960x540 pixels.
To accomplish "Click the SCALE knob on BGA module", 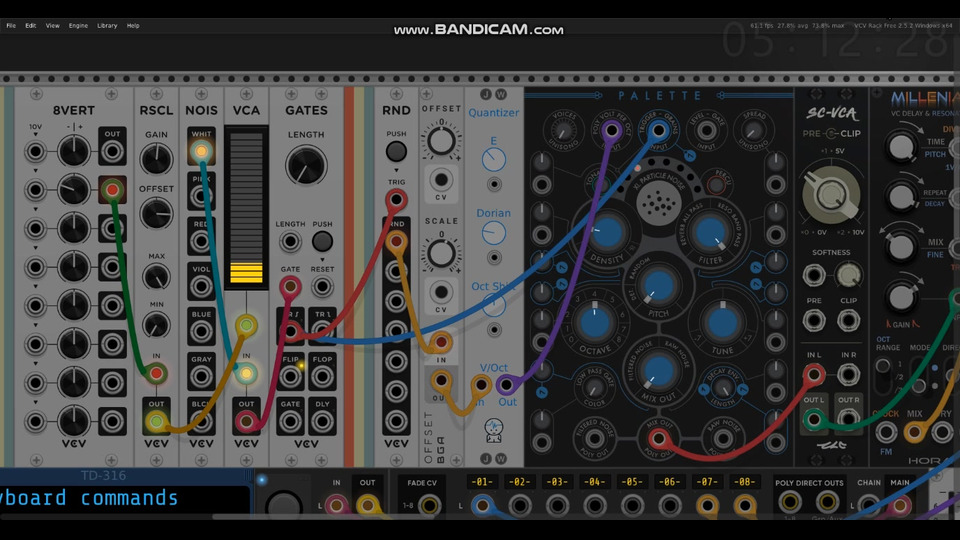I will [441, 253].
